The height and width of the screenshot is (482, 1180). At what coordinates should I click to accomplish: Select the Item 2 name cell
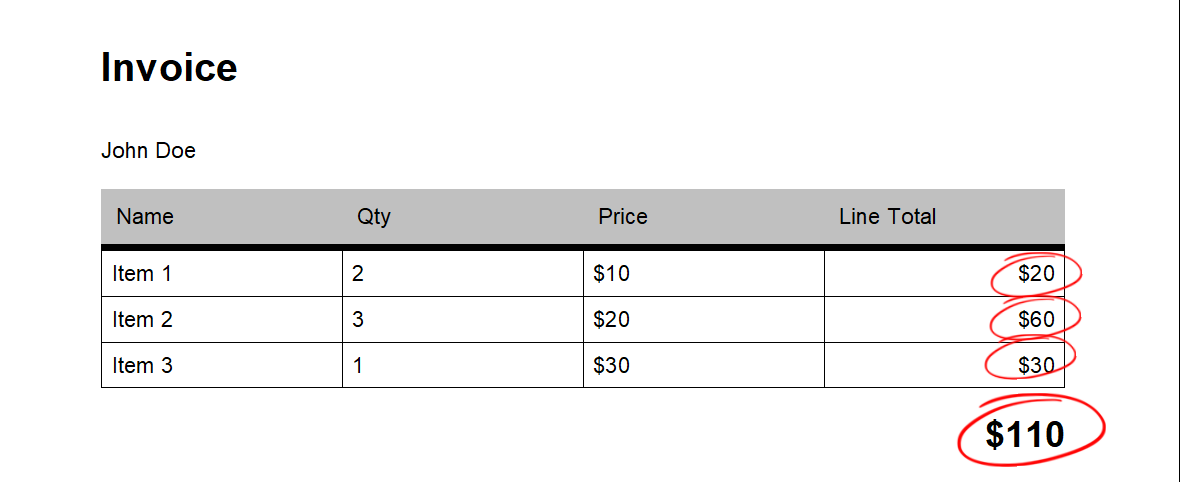(x=222, y=319)
